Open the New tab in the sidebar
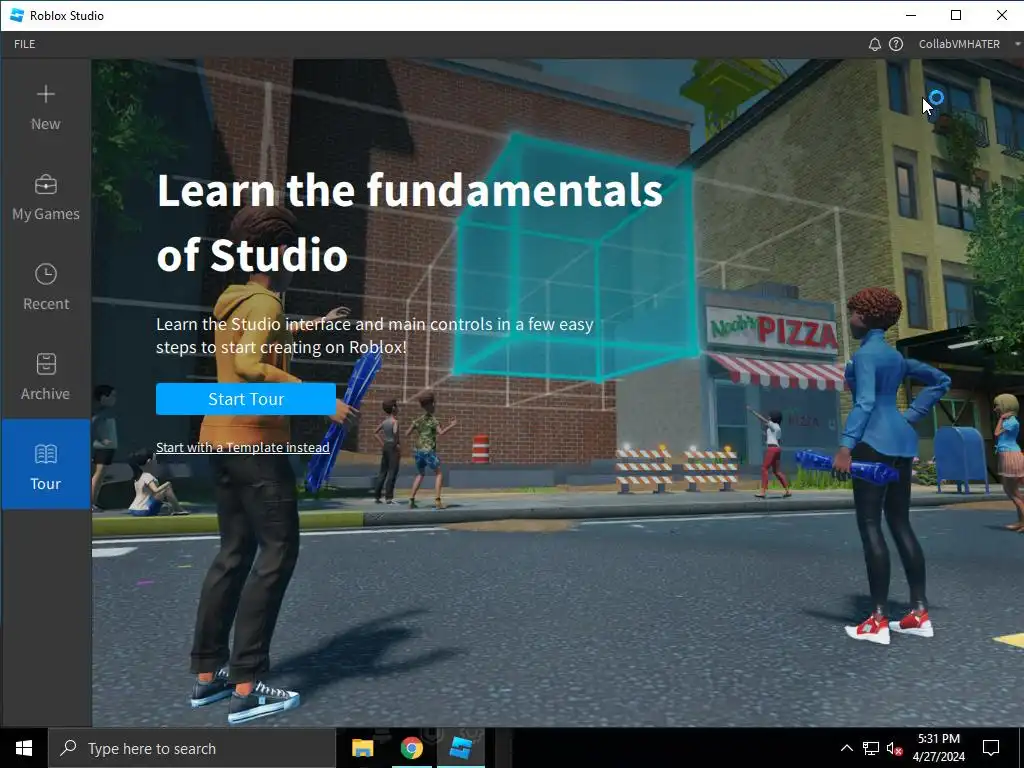Screen dimensions: 1024x768 46,108
